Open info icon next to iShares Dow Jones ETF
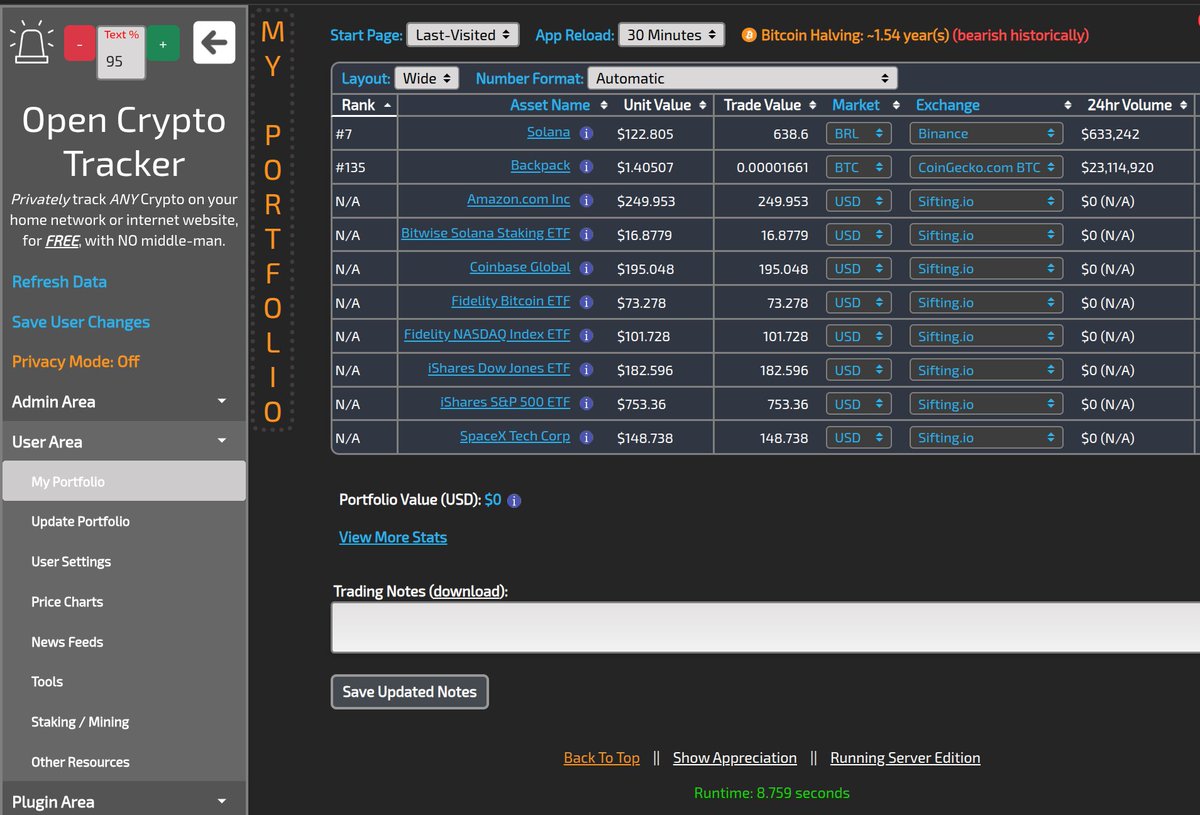Screen dimensions: 1200x815 [x=587, y=370]
